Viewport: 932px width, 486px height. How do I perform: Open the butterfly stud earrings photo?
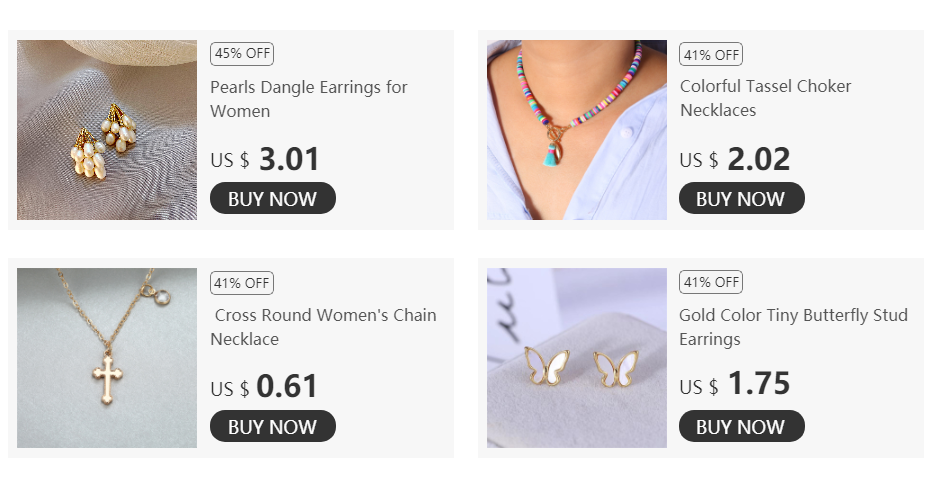pyautogui.click(x=577, y=358)
